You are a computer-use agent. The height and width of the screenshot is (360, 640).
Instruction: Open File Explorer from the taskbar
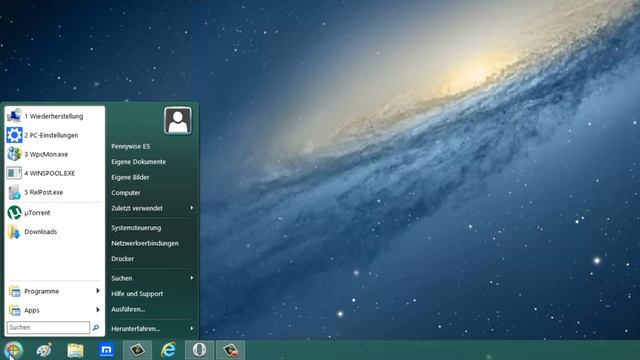75,350
